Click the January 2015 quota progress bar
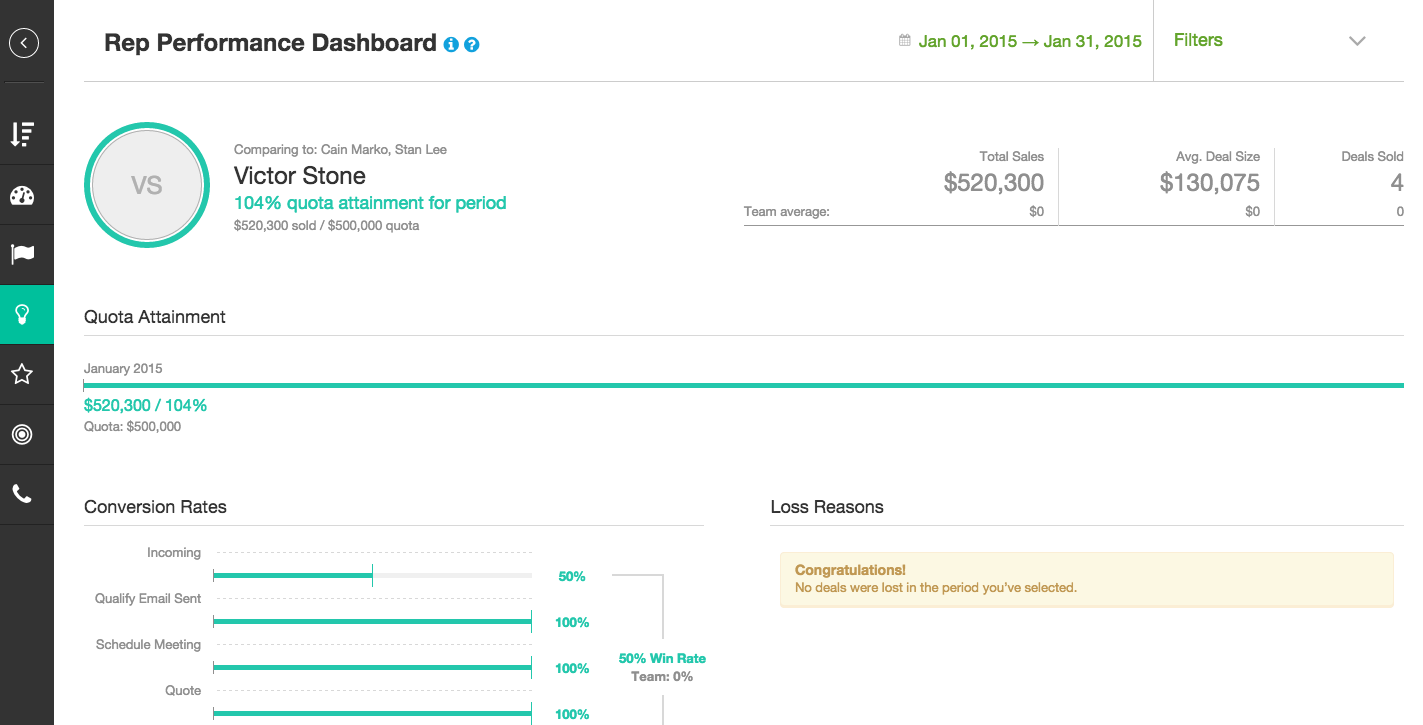The image size is (1423, 725). 744,385
